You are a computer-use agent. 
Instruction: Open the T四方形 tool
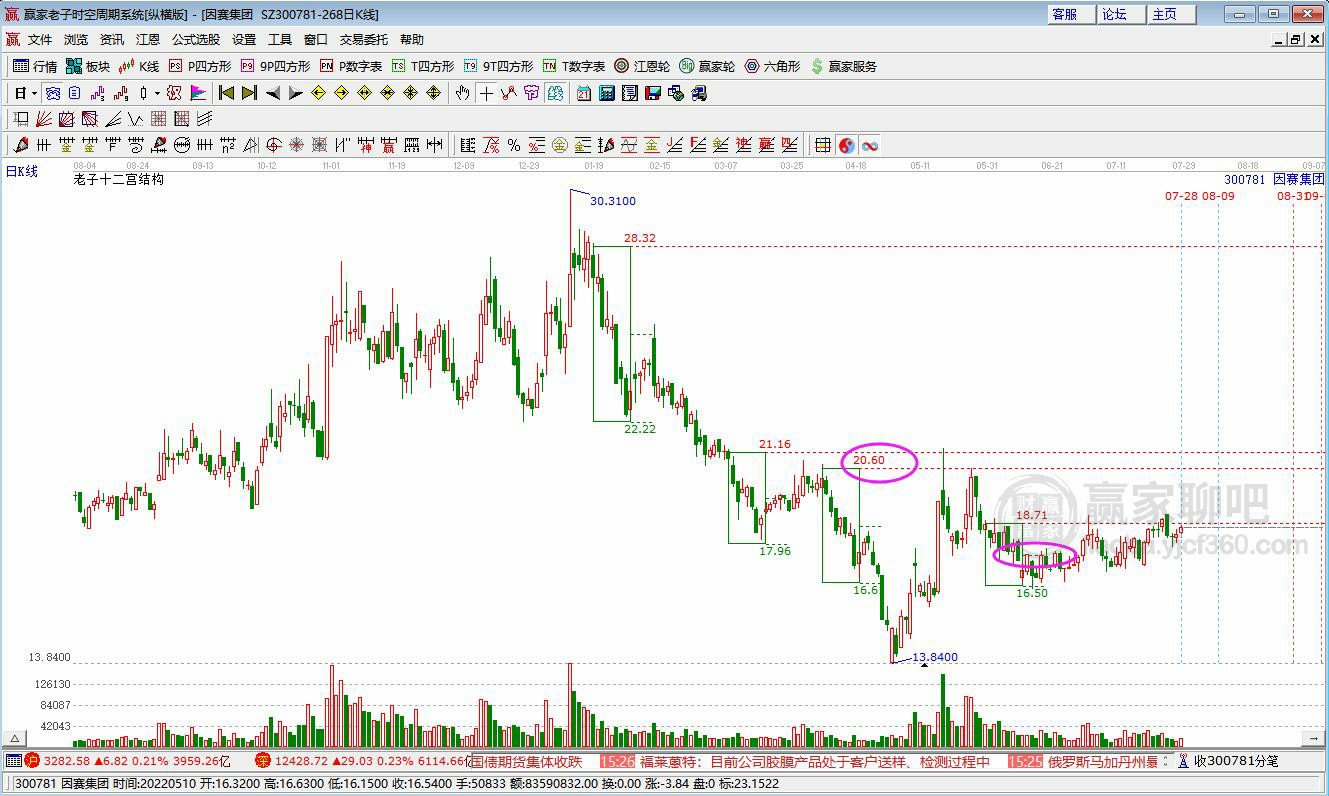coord(423,66)
